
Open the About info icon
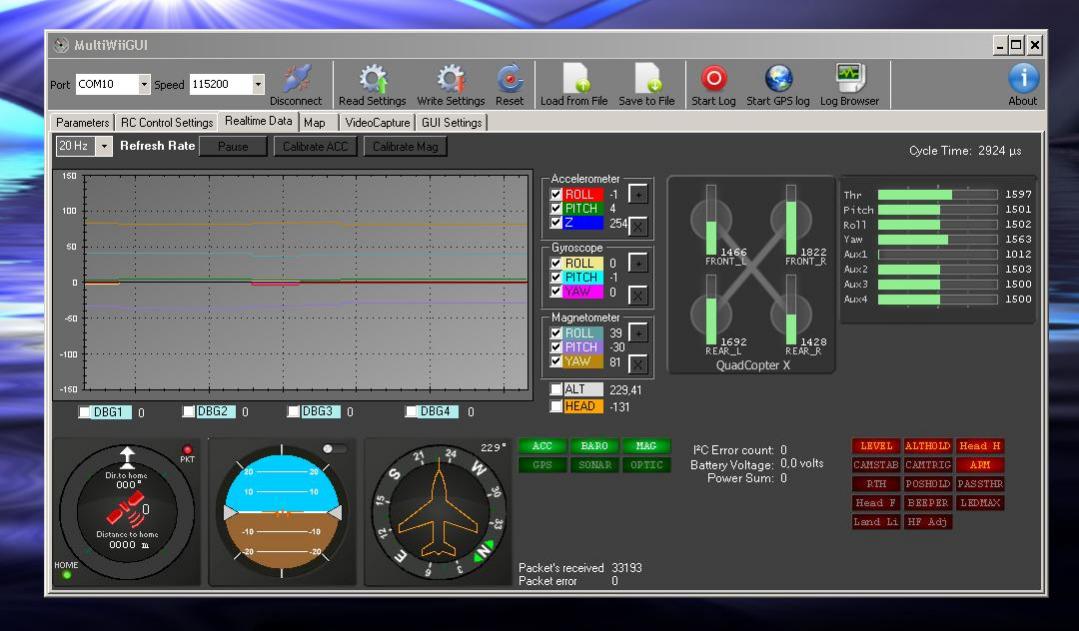[1023, 78]
